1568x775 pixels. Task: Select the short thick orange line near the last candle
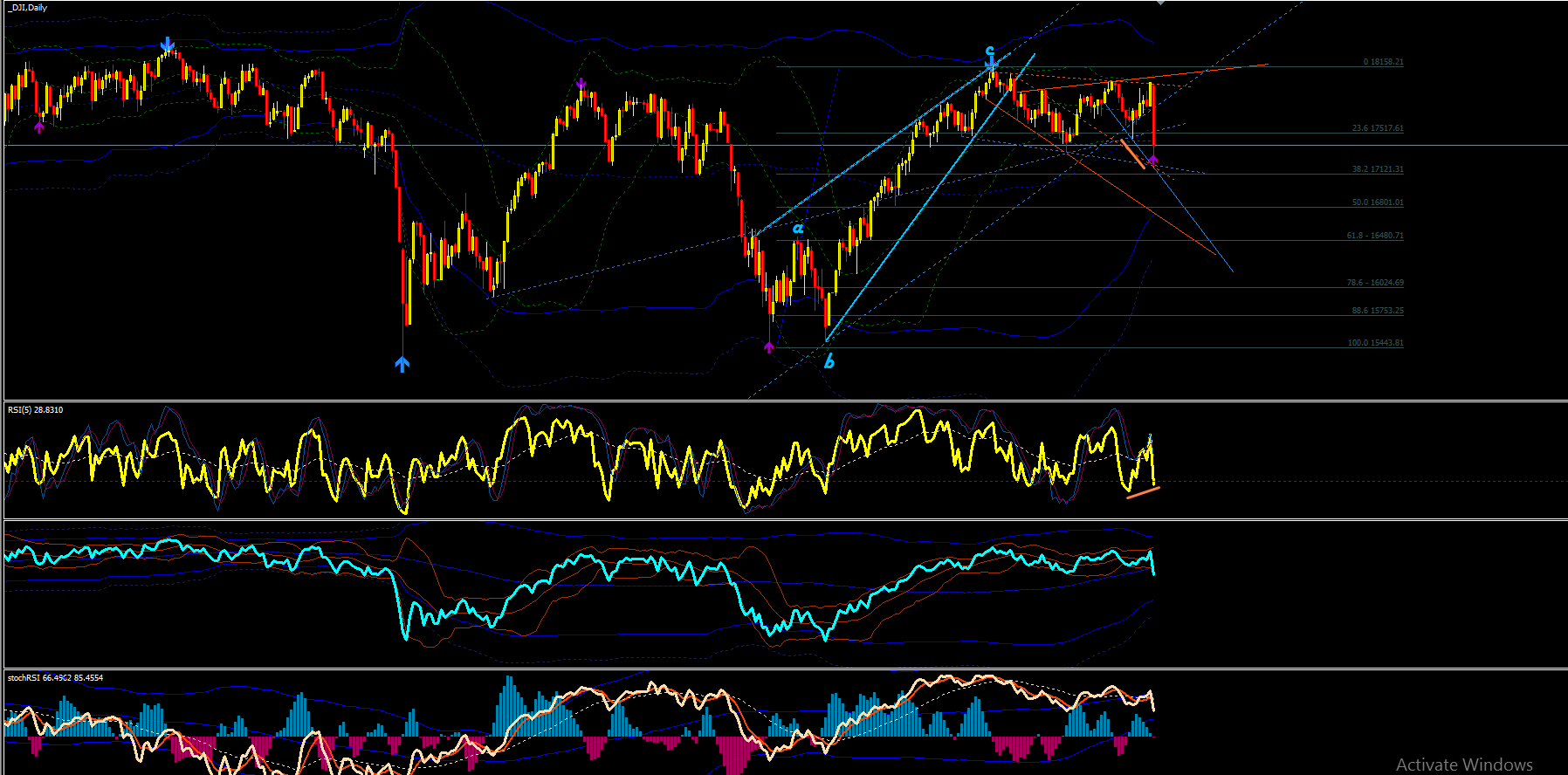(x=1132, y=154)
